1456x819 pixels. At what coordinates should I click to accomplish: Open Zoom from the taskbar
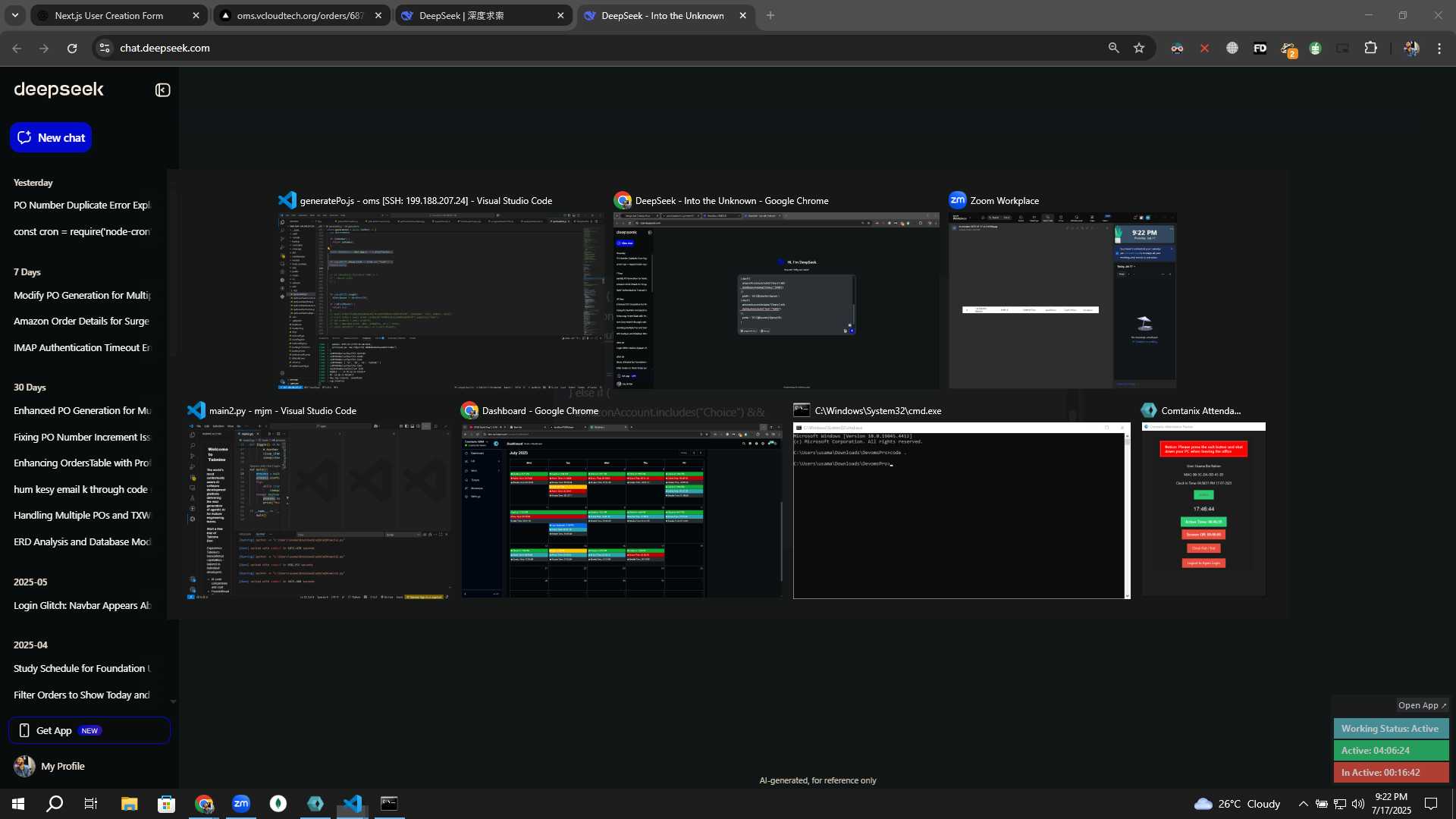click(x=241, y=804)
